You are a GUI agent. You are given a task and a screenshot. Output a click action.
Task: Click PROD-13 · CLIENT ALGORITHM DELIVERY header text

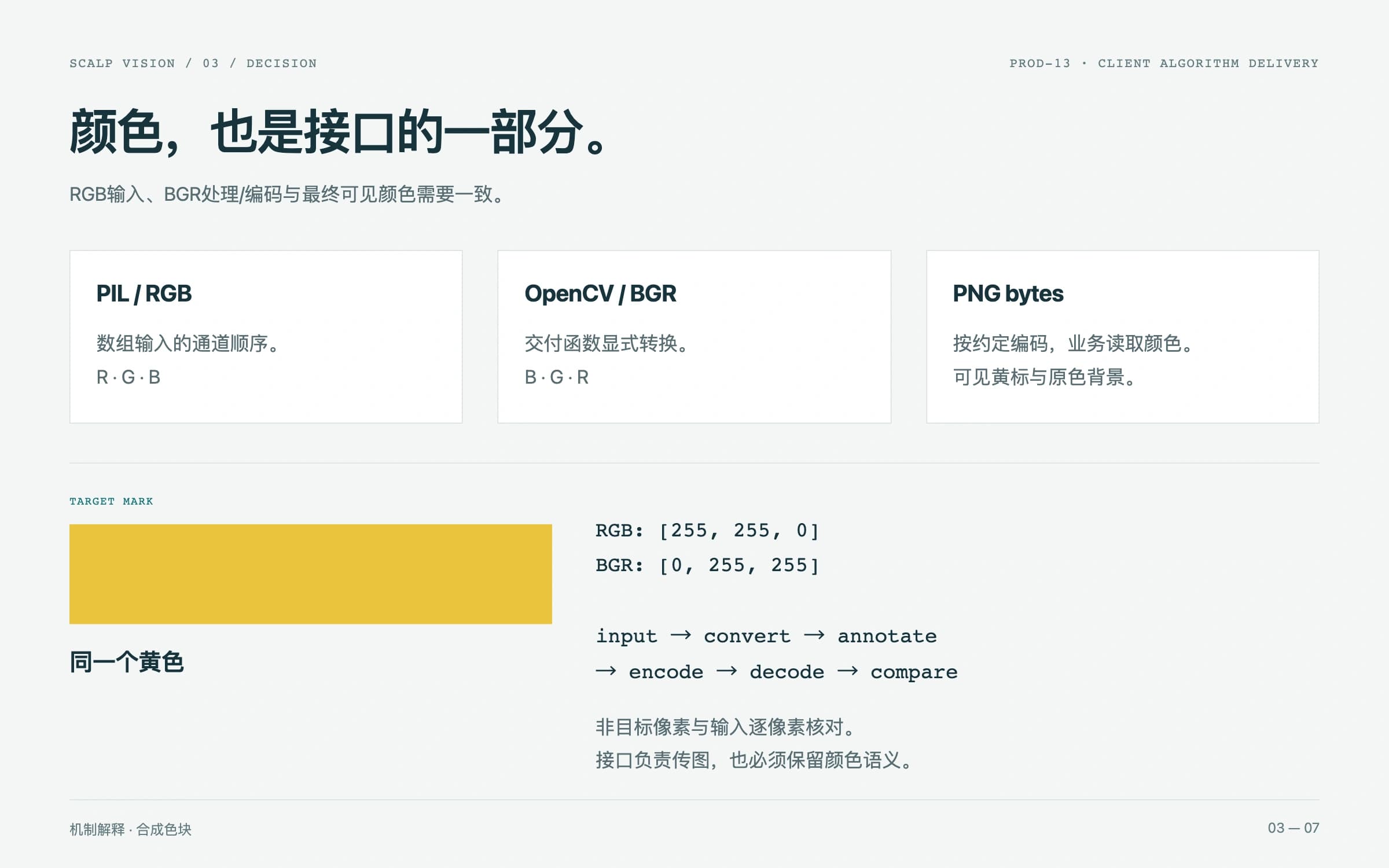[1164, 63]
